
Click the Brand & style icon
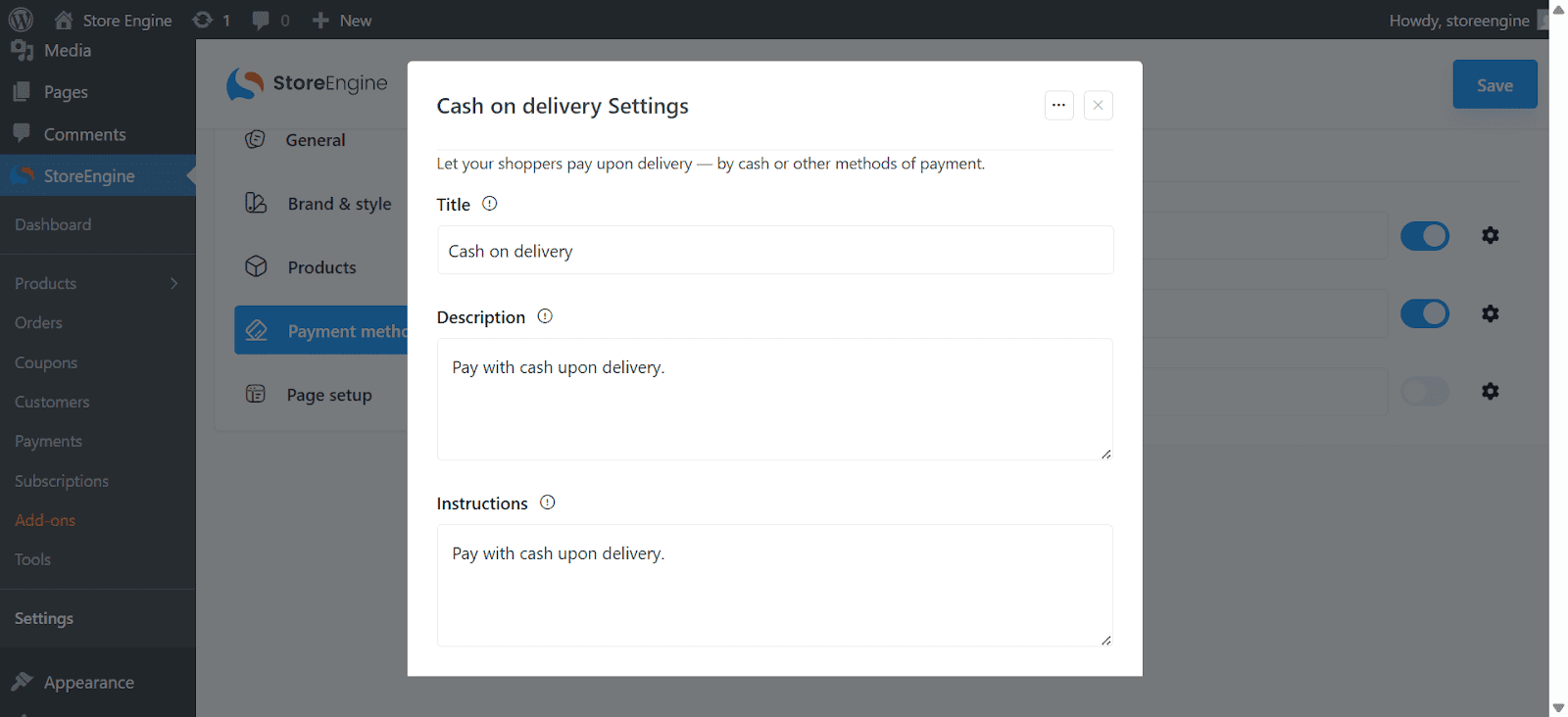click(256, 203)
